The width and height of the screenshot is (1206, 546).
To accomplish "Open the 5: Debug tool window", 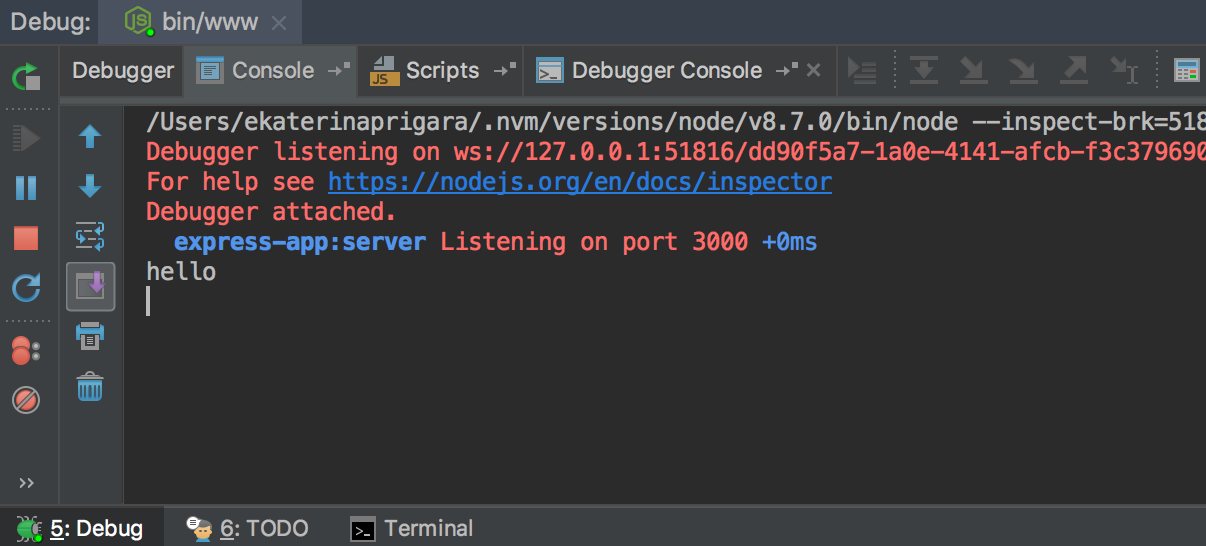I will click(80, 528).
